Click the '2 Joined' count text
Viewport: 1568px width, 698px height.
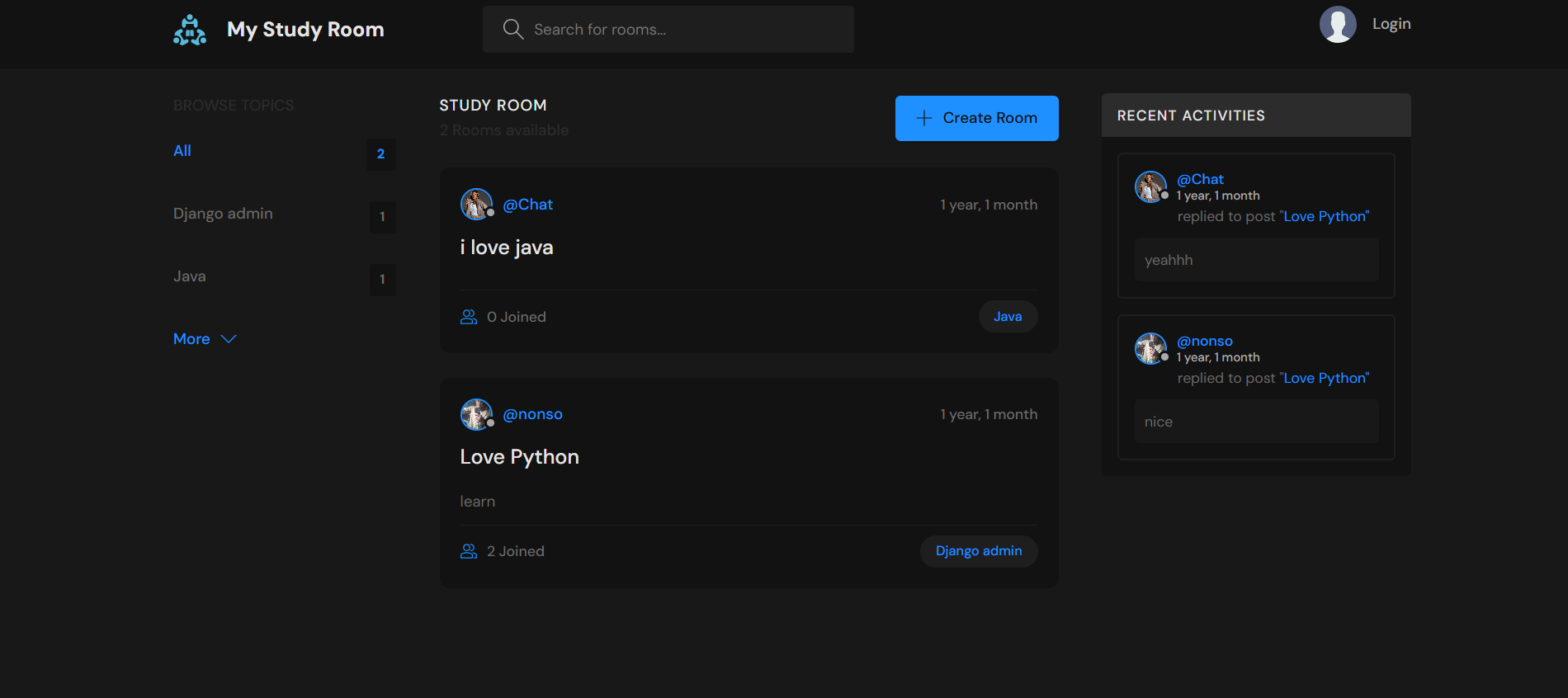point(516,551)
